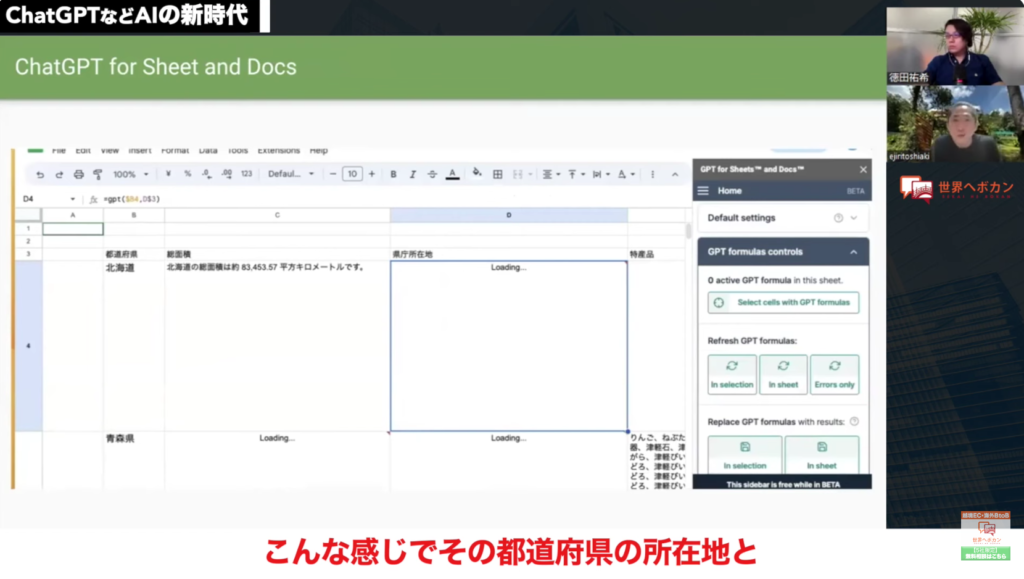The height and width of the screenshot is (579, 1024).
Task: Open the fill color bucket picker
Action: (477, 173)
